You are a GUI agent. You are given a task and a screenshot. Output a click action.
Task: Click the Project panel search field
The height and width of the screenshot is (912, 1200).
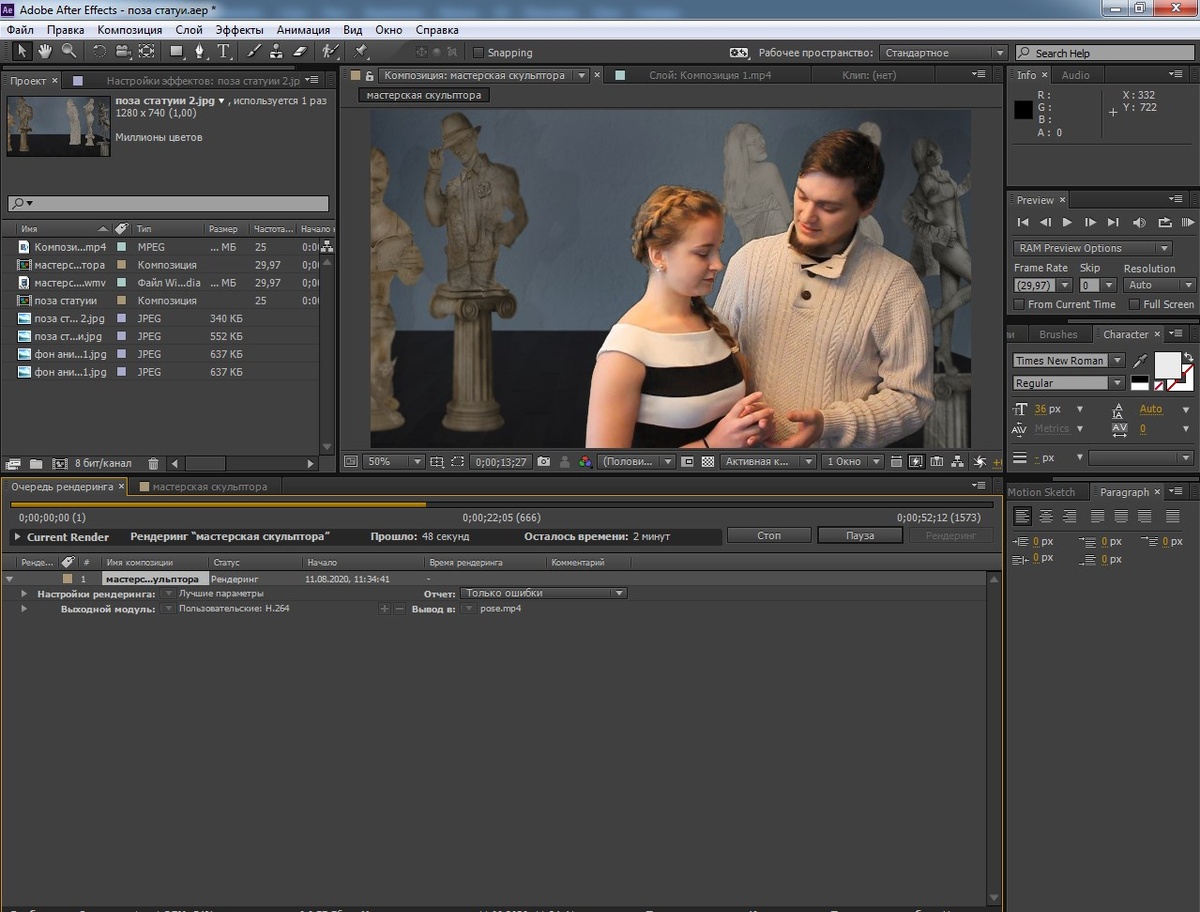(x=168, y=203)
